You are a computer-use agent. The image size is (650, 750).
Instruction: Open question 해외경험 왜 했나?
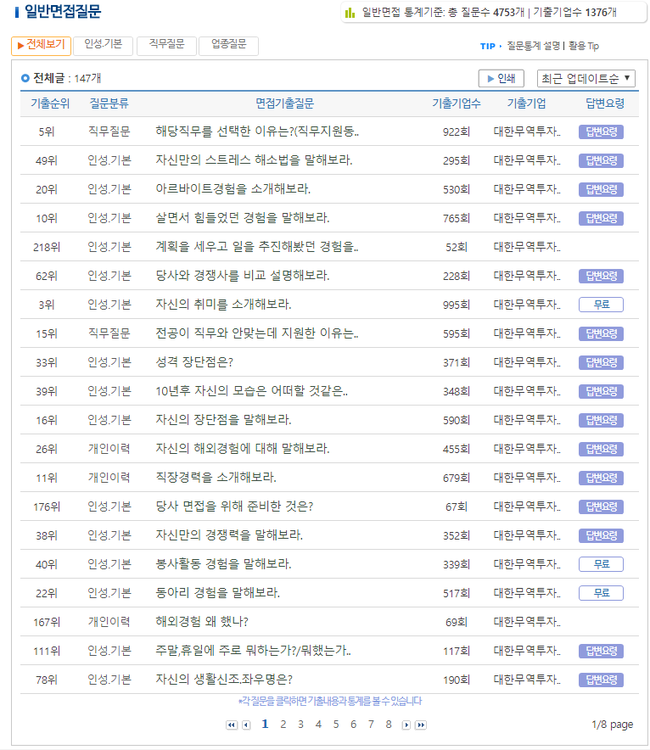[x=202, y=622]
